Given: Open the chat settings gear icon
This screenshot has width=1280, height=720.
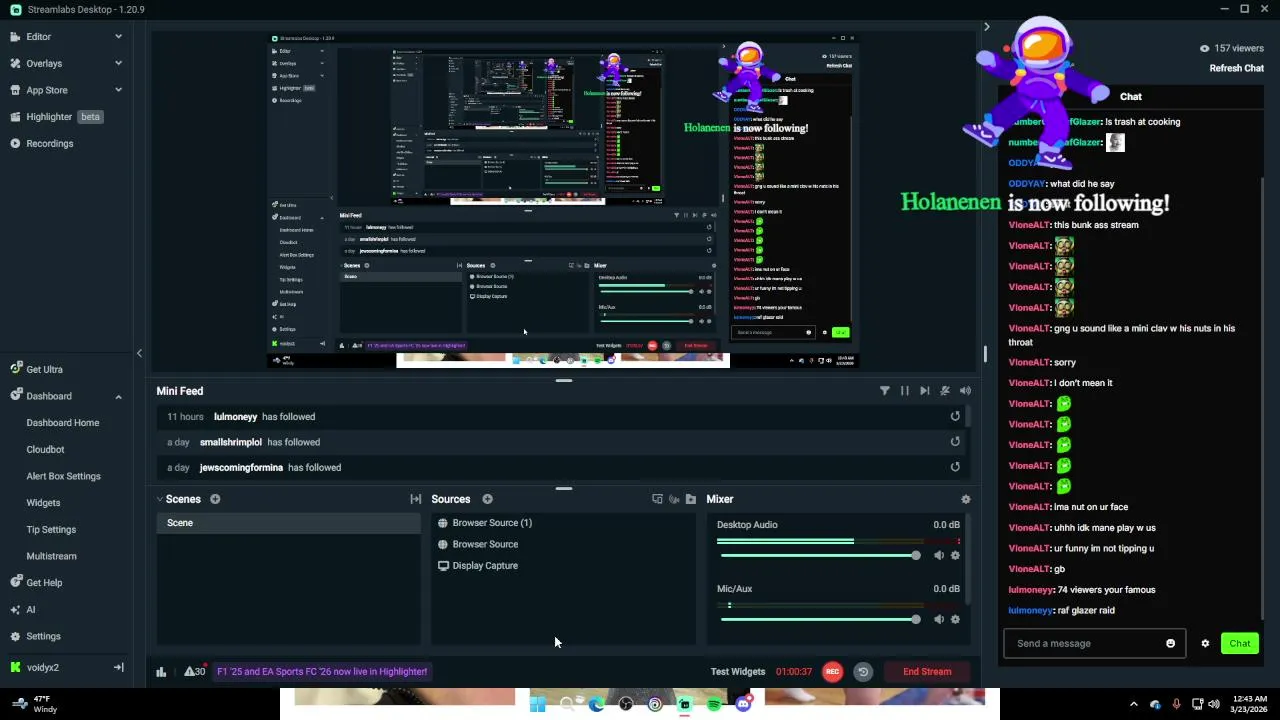Looking at the screenshot, I should pos(1205,643).
